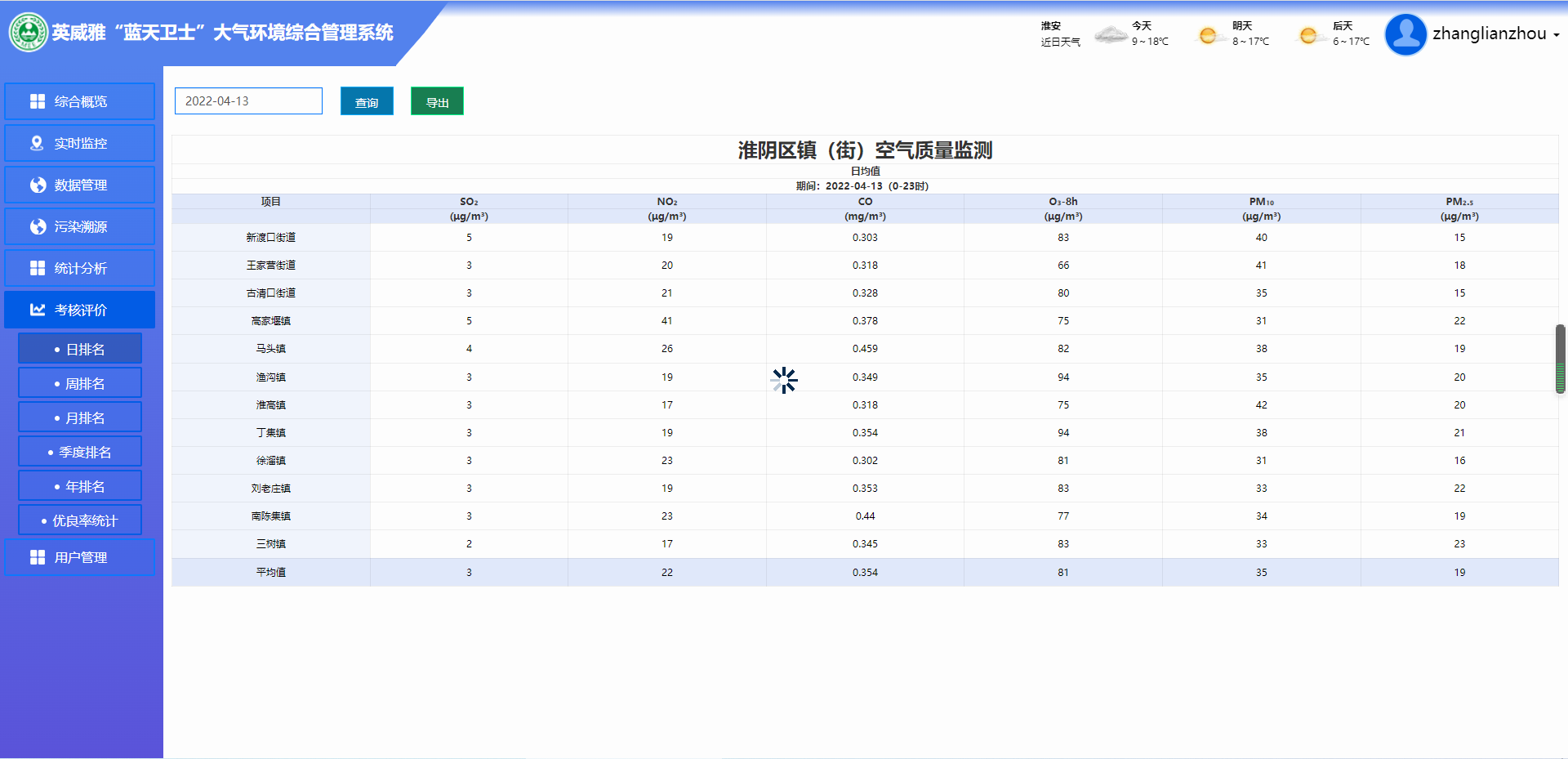The width and height of the screenshot is (1568, 759).
Task: Click today's cloudy weather icon
Action: (x=1111, y=35)
